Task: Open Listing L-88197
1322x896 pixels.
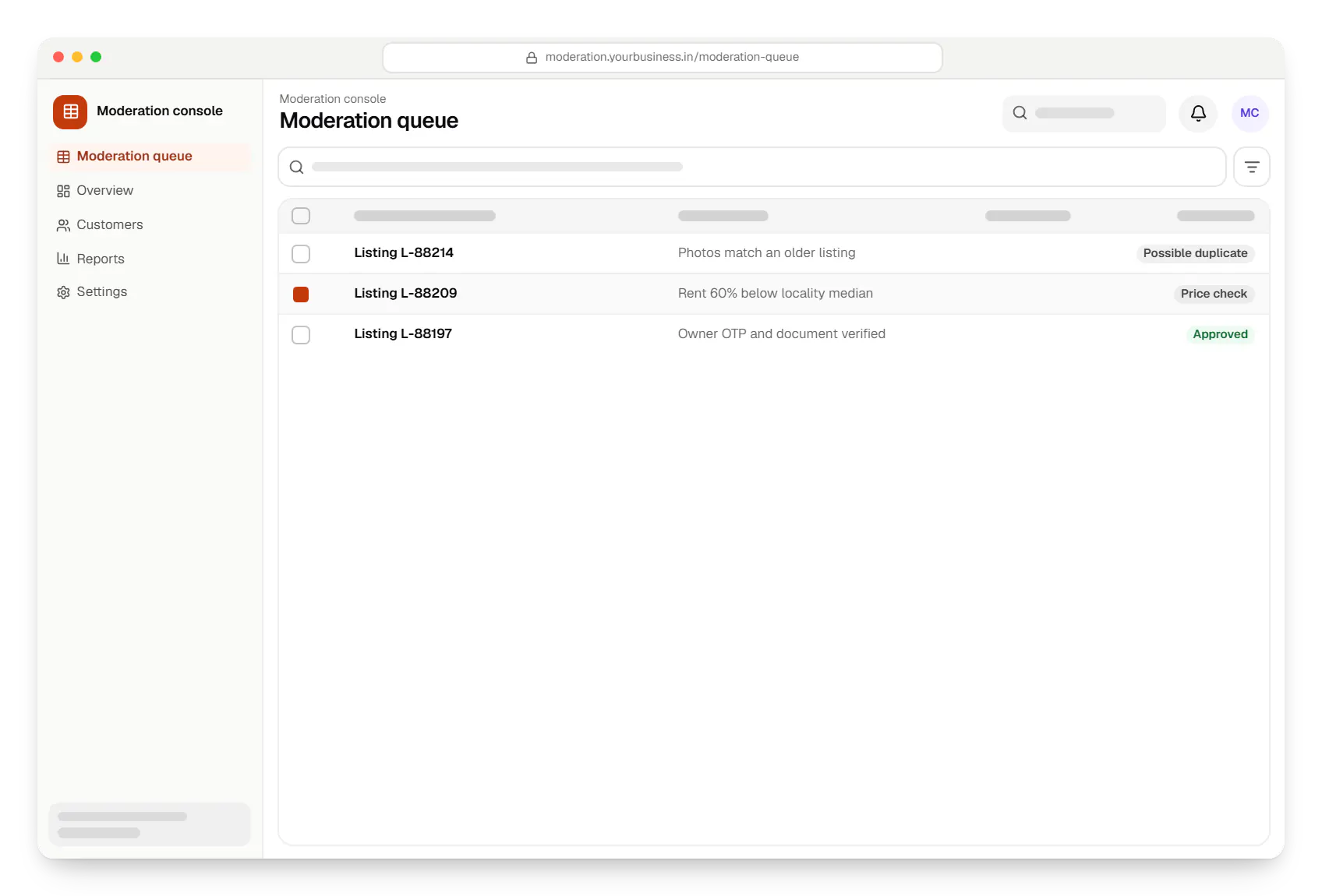Action: [403, 333]
